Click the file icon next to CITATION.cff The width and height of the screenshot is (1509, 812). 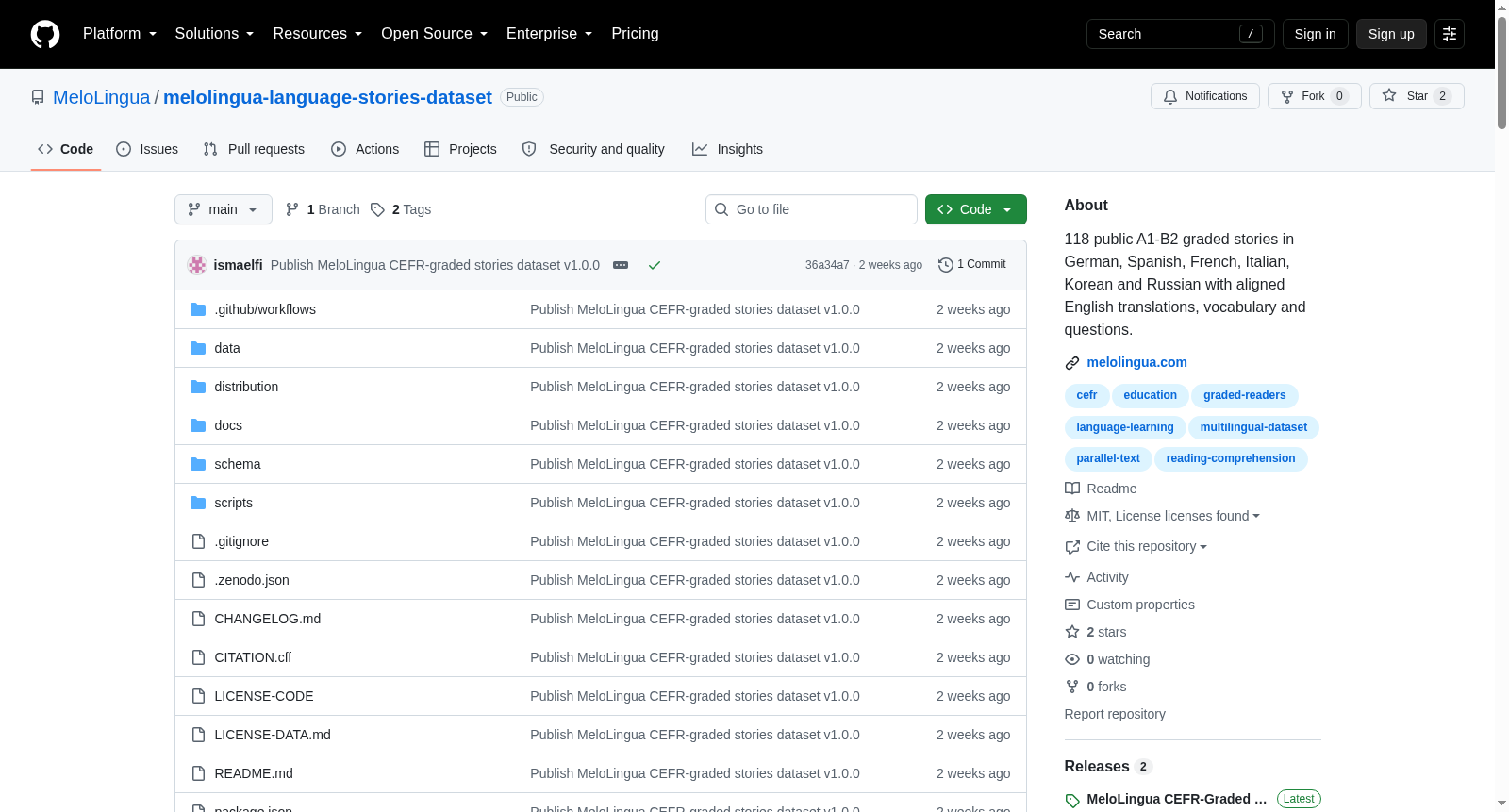pyautogui.click(x=198, y=657)
